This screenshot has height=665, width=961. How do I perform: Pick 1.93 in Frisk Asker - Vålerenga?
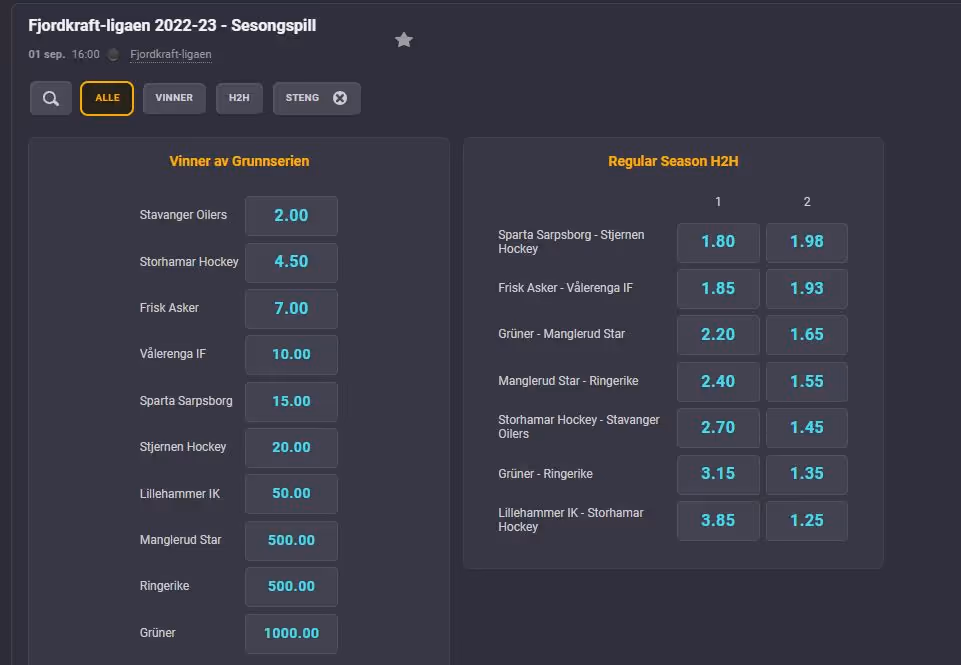(807, 289)
